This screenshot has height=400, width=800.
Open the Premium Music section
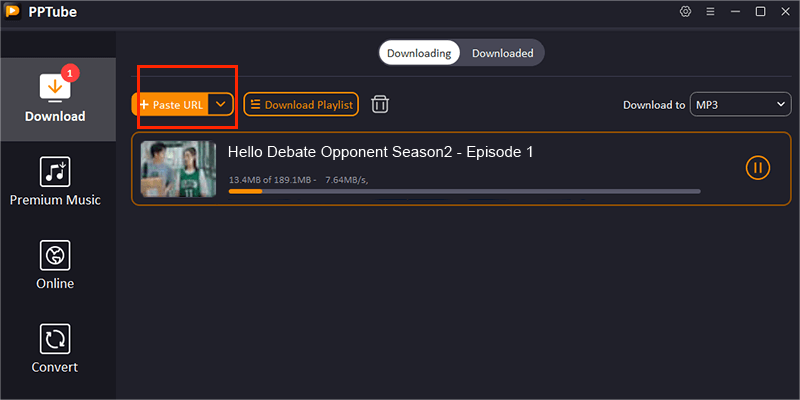pyautogui.click(x=55, y=181)
